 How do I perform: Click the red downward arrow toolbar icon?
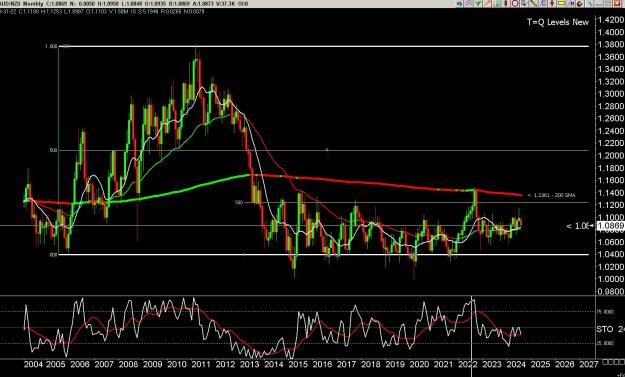[x=552, y=4]
